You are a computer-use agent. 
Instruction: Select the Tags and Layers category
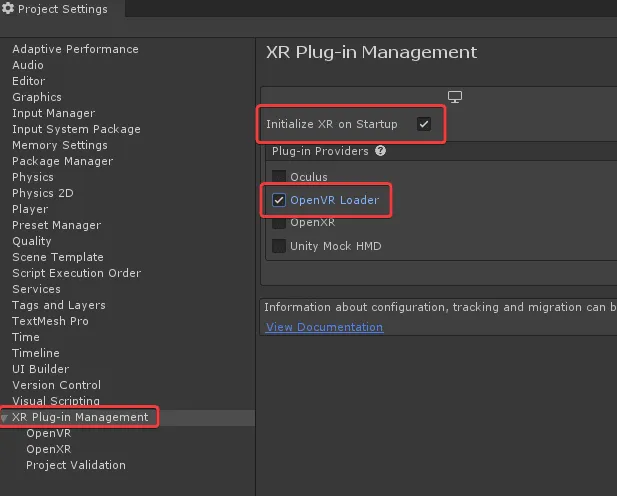(x=58, y=305)
